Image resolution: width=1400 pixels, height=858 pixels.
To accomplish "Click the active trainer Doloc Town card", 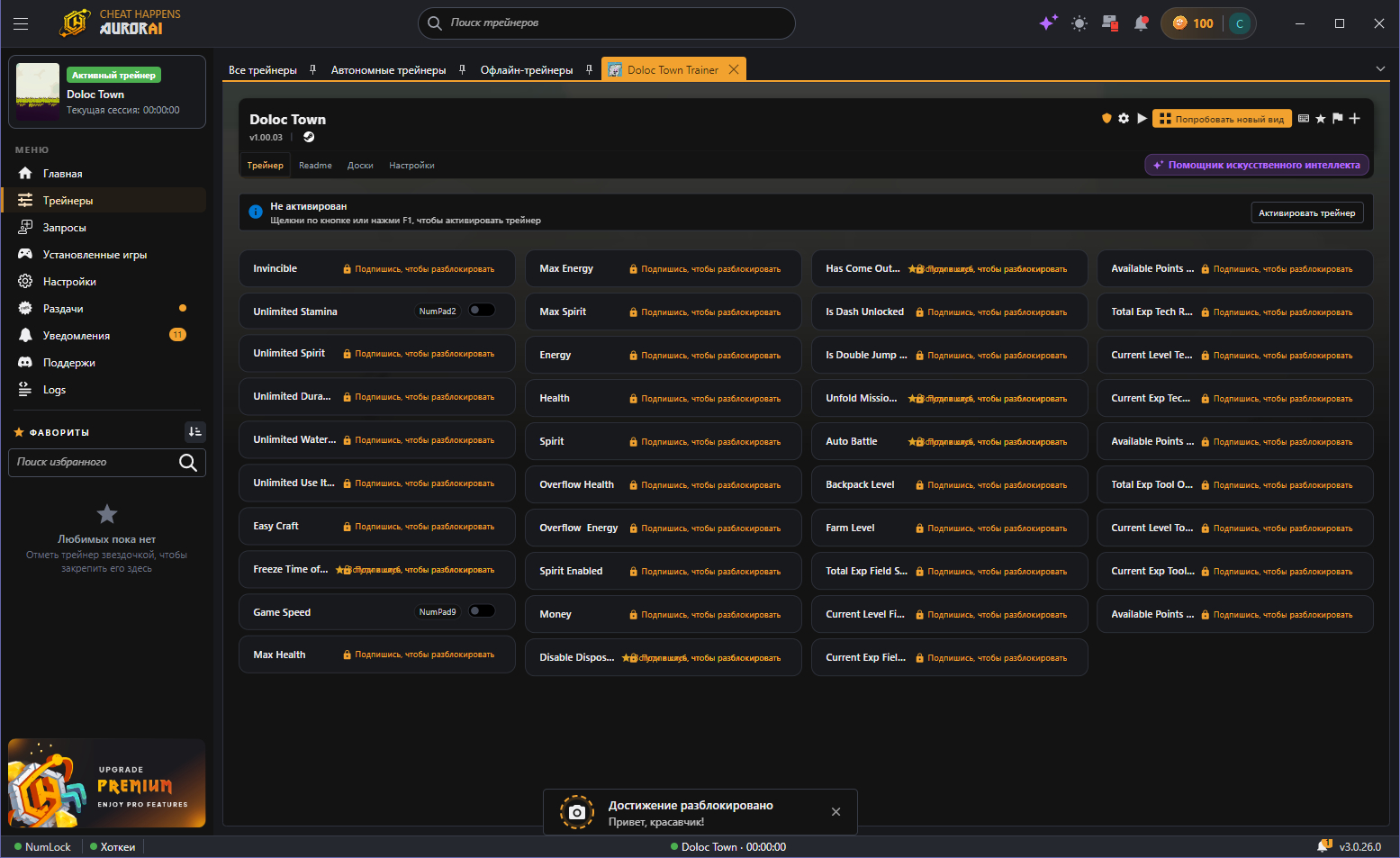I will 107,93.
